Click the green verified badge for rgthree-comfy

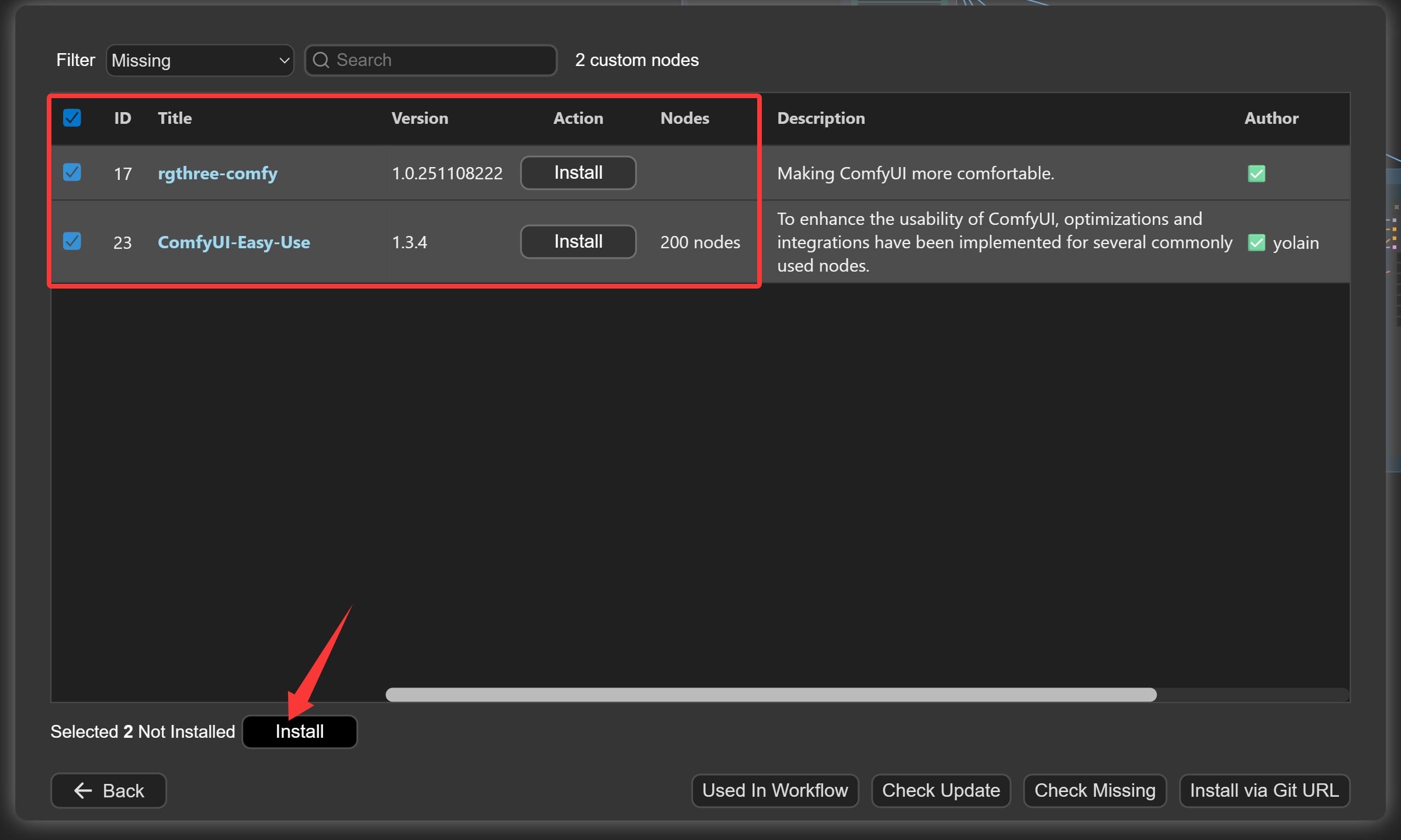coord(1256,173)
